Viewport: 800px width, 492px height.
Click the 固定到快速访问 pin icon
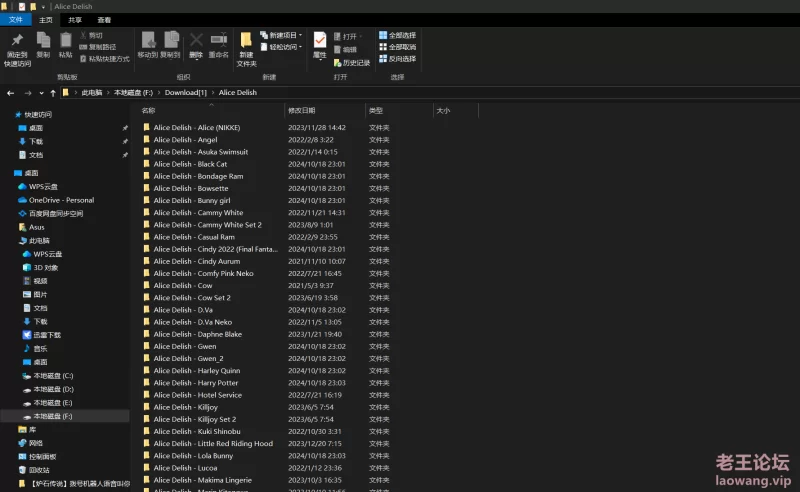tap(16, 40)
